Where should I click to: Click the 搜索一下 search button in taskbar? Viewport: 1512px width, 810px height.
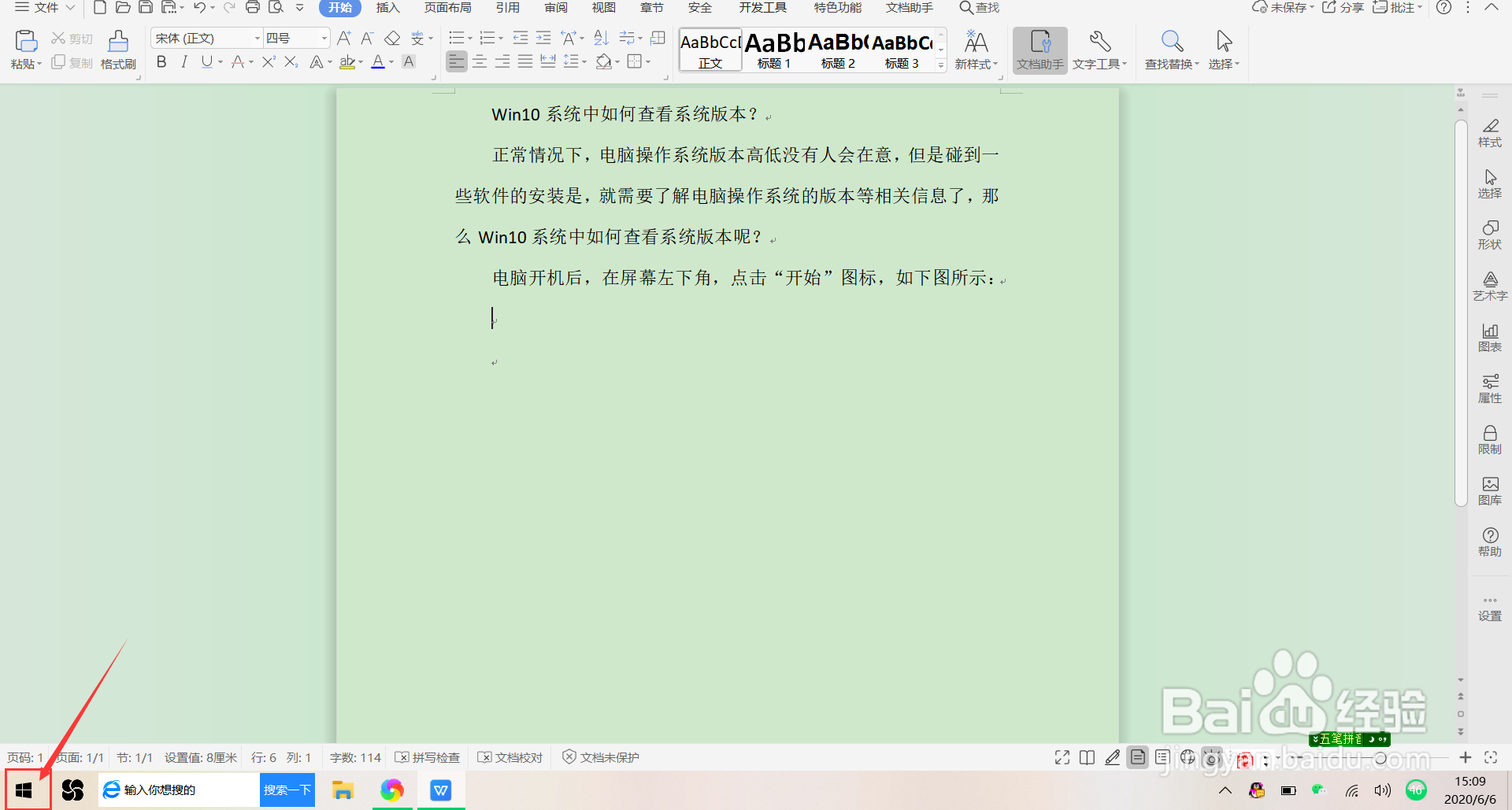[x=287, y=790]
